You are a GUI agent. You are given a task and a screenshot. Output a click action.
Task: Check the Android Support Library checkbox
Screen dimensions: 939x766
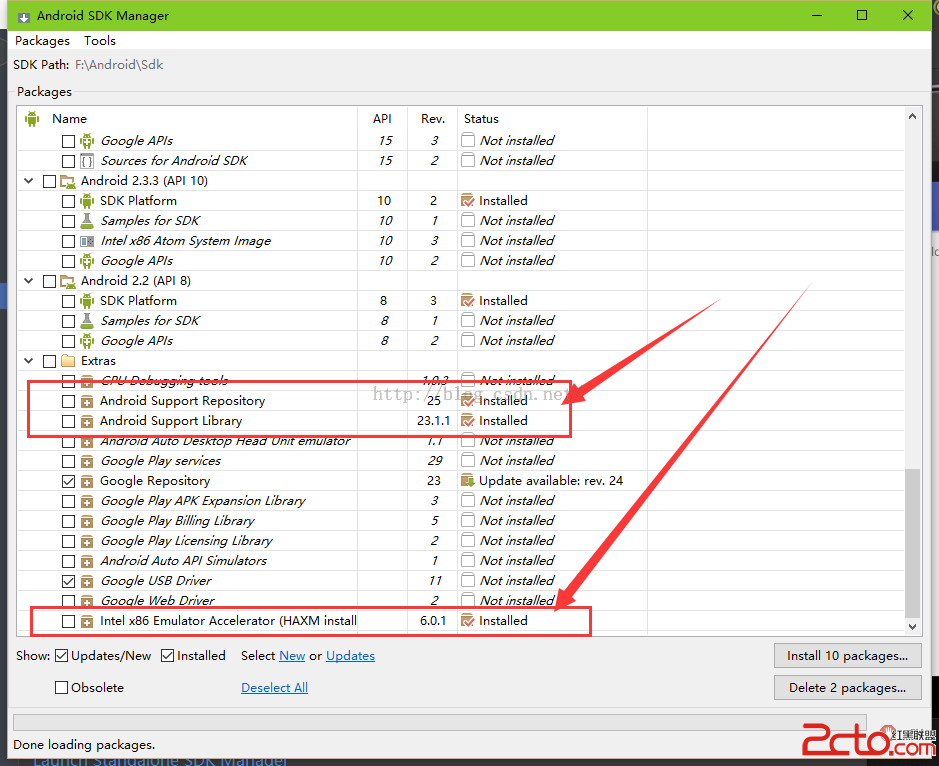tap(68, 421)
